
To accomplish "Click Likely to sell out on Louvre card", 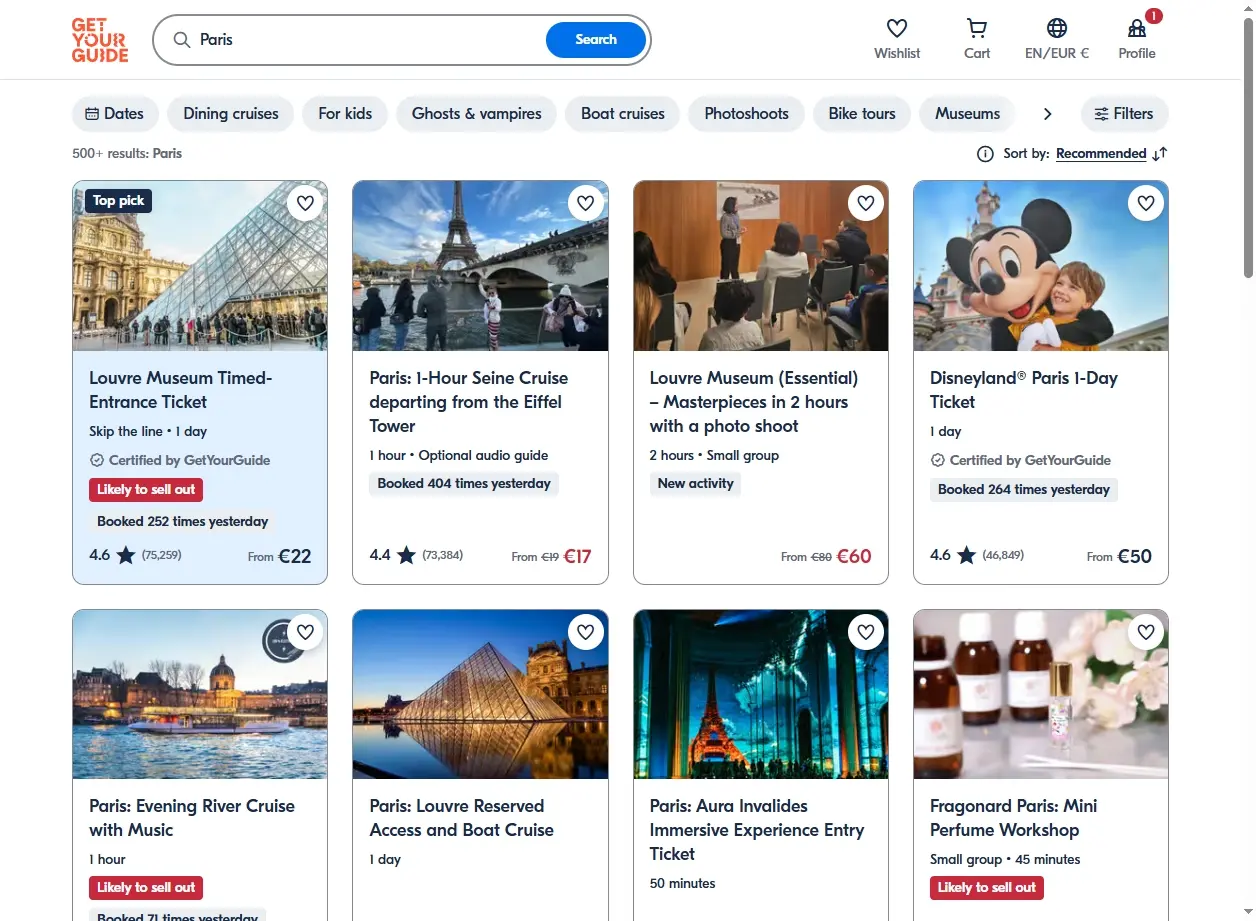I will click(x=146, y=490).
